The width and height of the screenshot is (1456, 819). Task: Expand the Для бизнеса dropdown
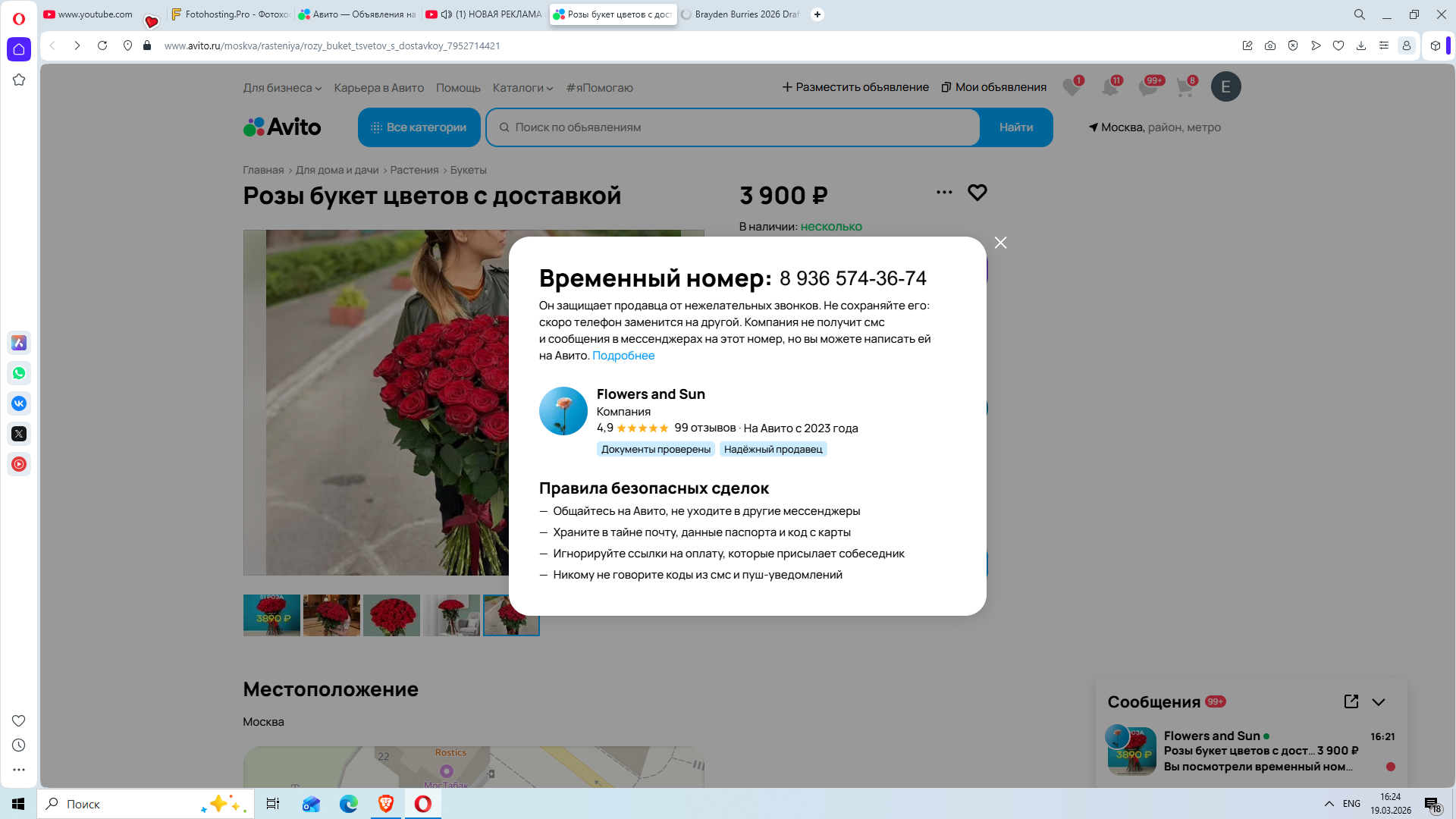click(282, 88)
